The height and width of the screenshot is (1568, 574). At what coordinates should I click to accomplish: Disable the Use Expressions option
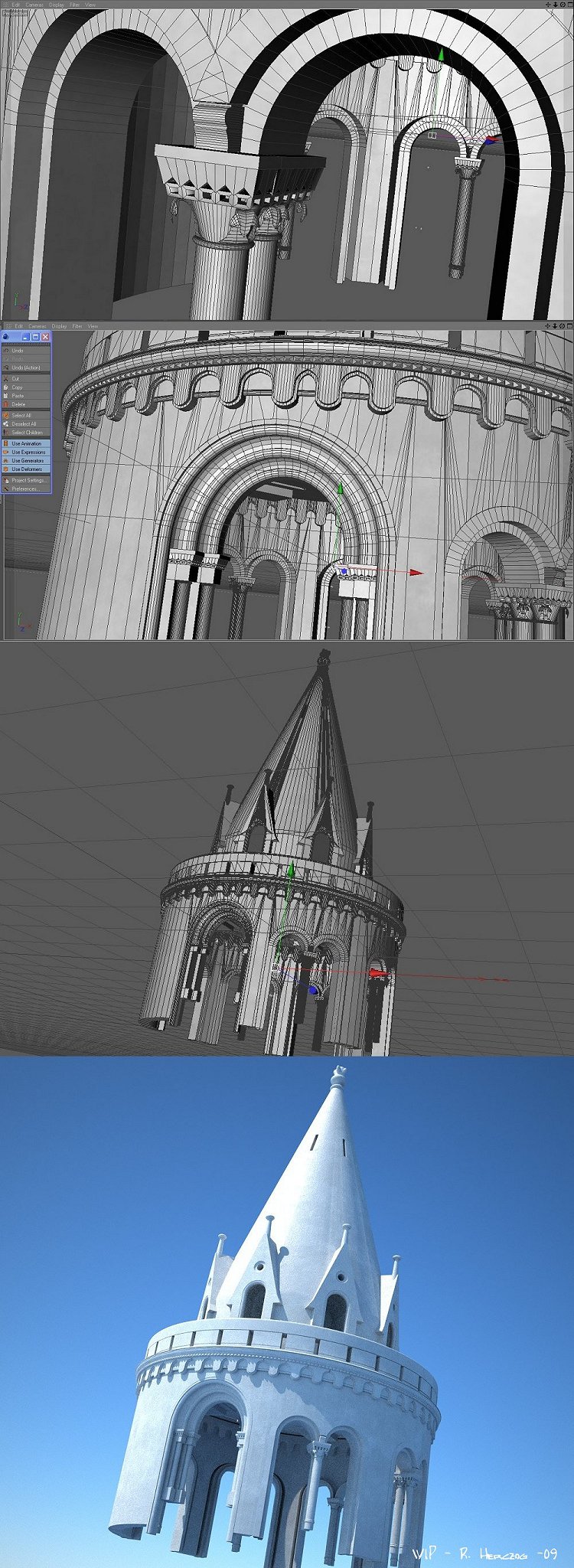28,452
